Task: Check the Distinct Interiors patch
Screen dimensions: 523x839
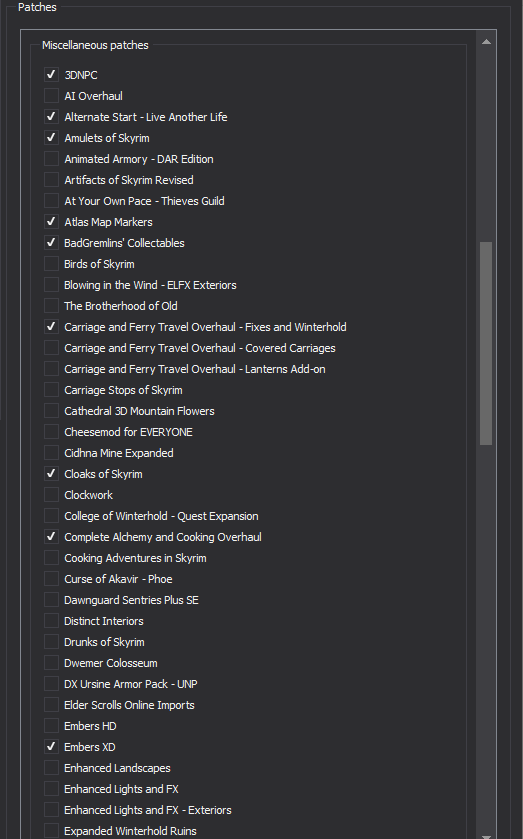Action: (x=51, y=621)
